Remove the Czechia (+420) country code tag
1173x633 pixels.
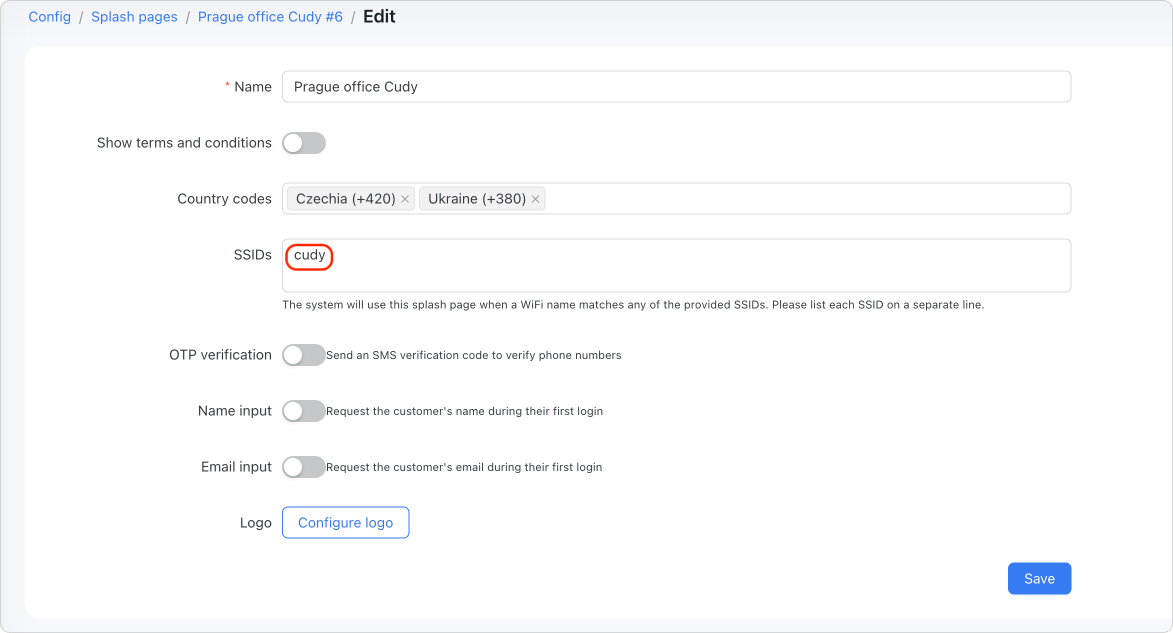click(404, 198)
